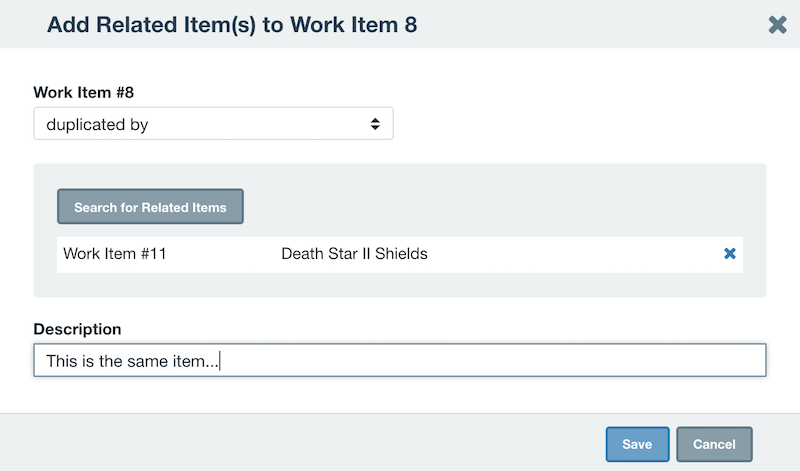
Task: Cancel adding related items
Action: [714, 444]
